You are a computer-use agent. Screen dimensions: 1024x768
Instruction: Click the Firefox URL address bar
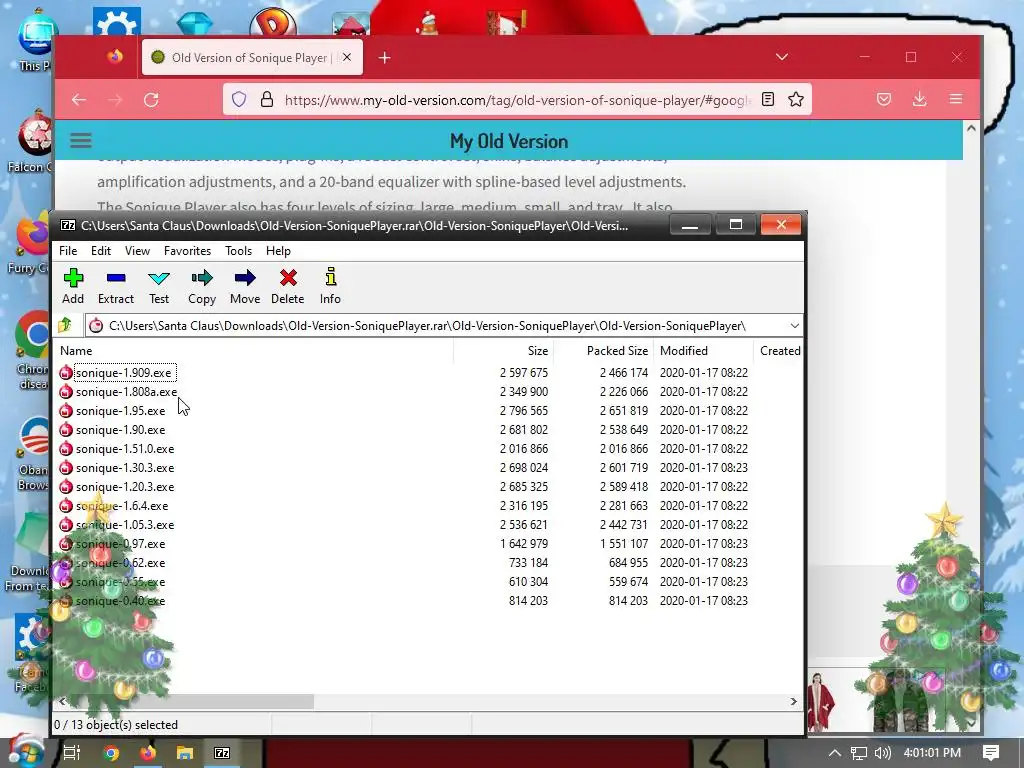coord(517,99)
